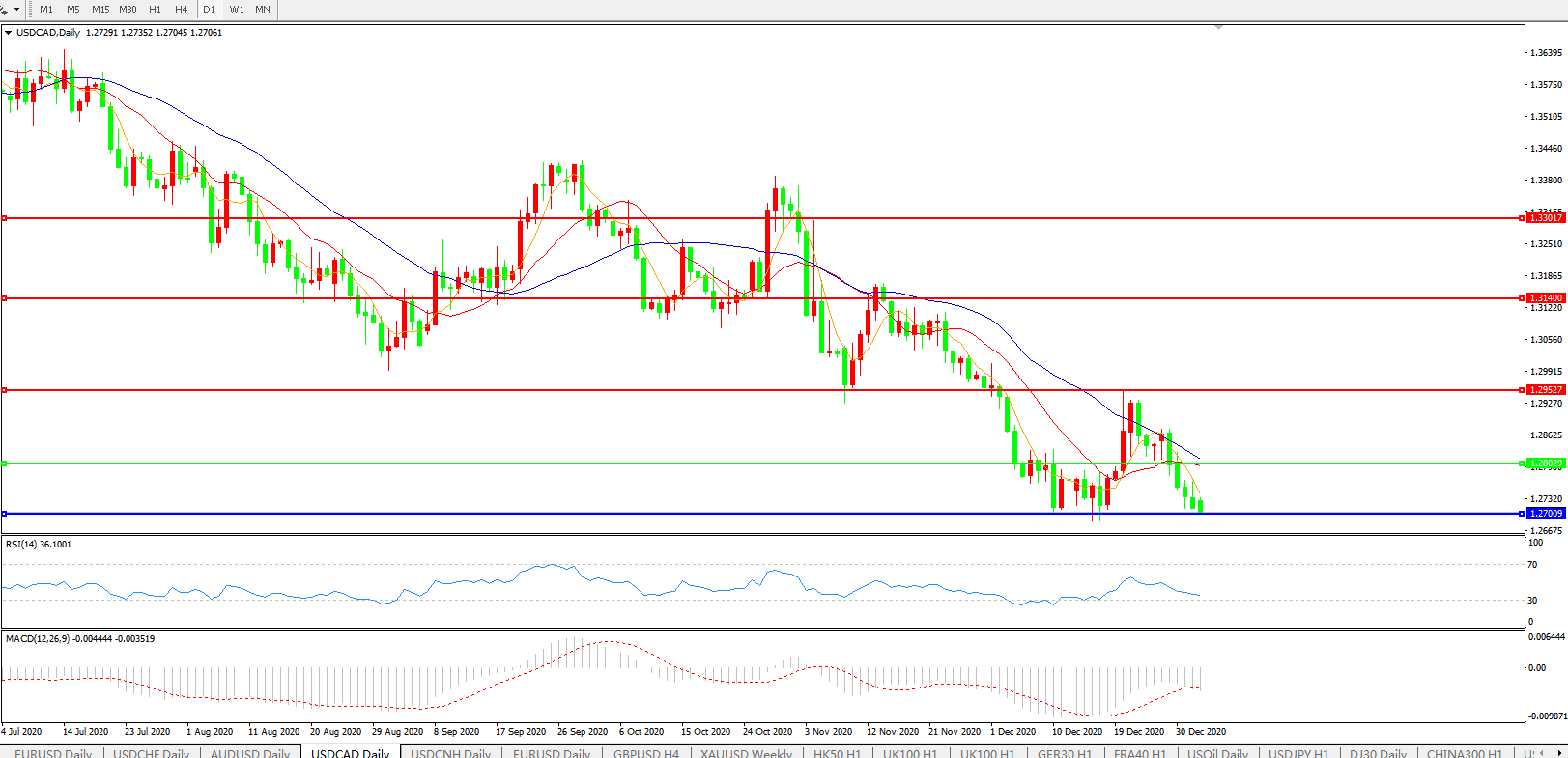This screenshot has height=758, width=1568.
Task: Select the green 1.28029 level label
Action: 1545,463
